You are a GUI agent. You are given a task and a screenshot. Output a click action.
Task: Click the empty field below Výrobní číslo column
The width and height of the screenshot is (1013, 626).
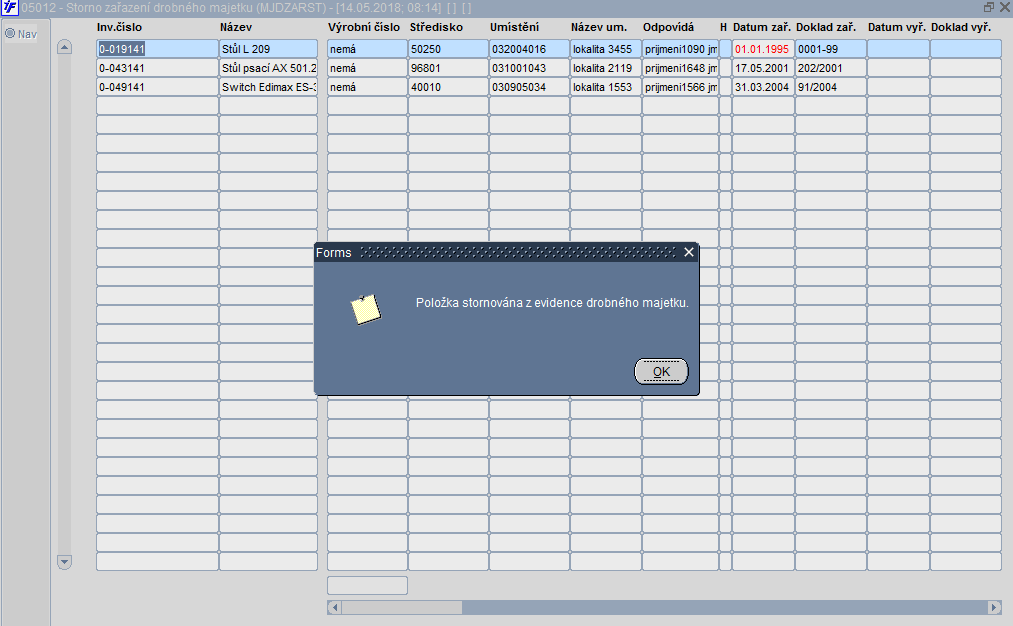tap(368, 585)
